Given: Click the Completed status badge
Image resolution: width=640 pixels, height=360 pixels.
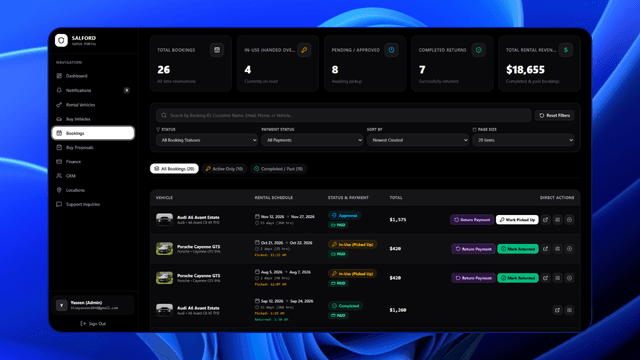Looking at the screenshot, I should (x=345, y=306).
